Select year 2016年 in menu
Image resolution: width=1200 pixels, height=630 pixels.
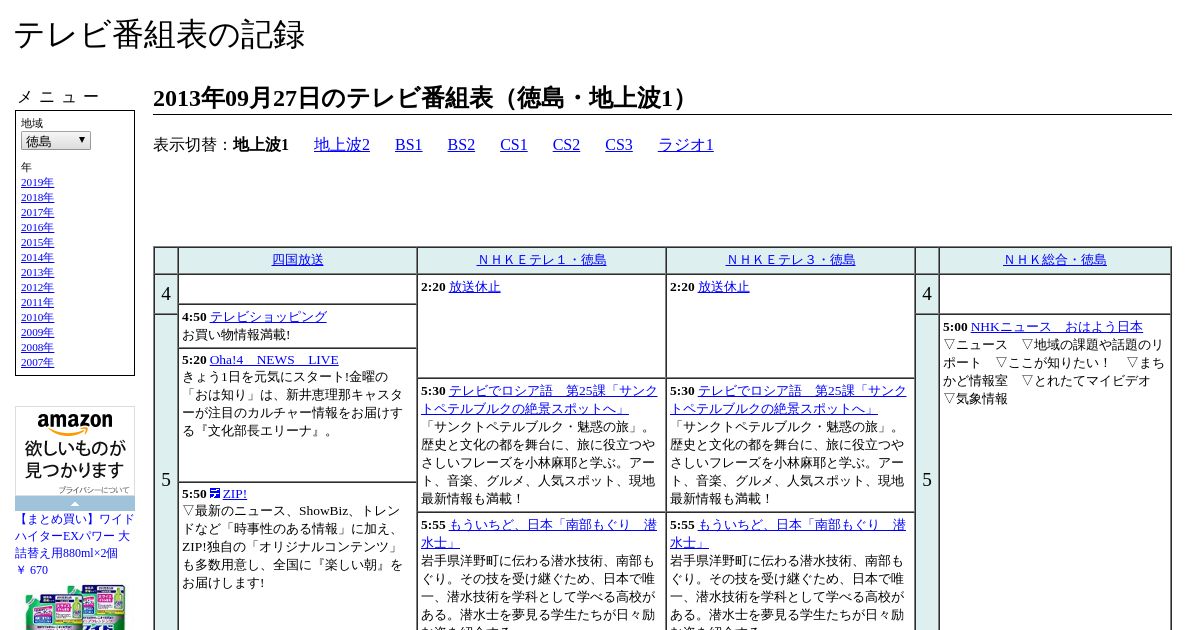(37, 227)
